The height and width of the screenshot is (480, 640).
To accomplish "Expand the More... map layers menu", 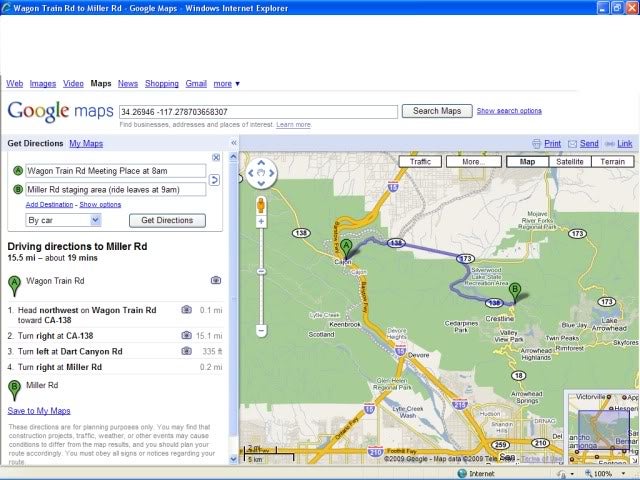I will (x=473, y=161).
